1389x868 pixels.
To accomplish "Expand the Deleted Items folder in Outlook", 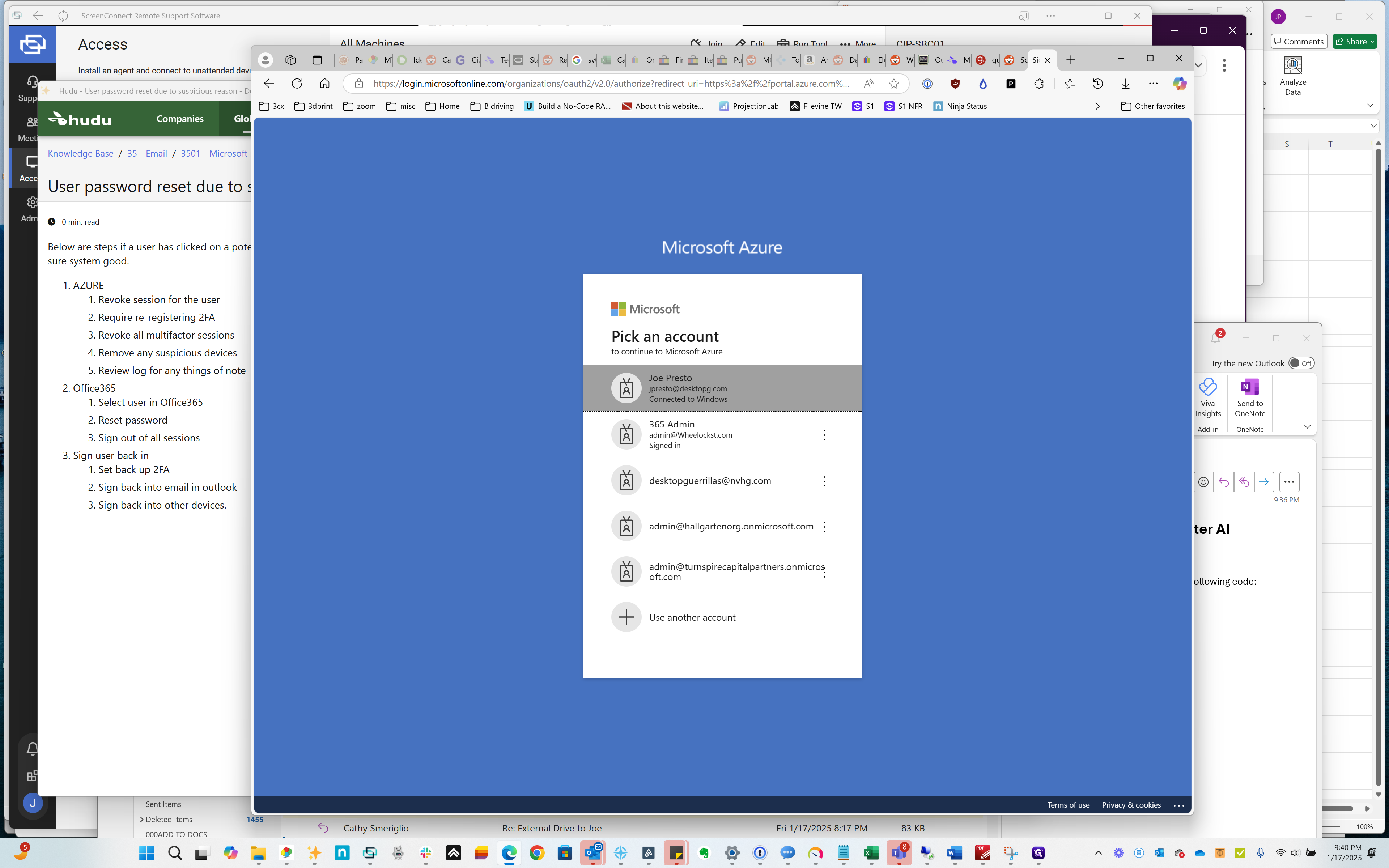I will coord(141,819).
